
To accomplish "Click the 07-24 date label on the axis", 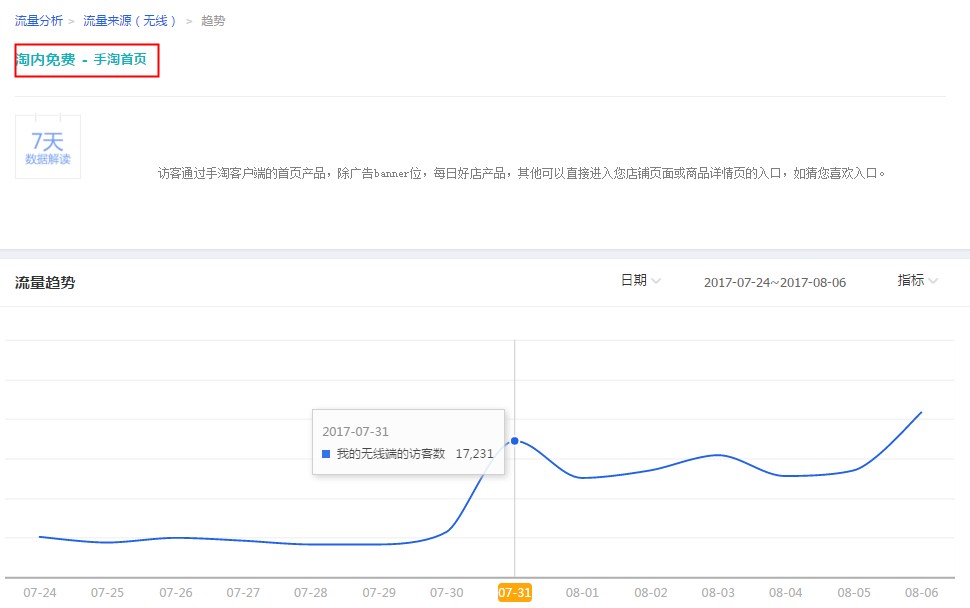I will [39, 592].
